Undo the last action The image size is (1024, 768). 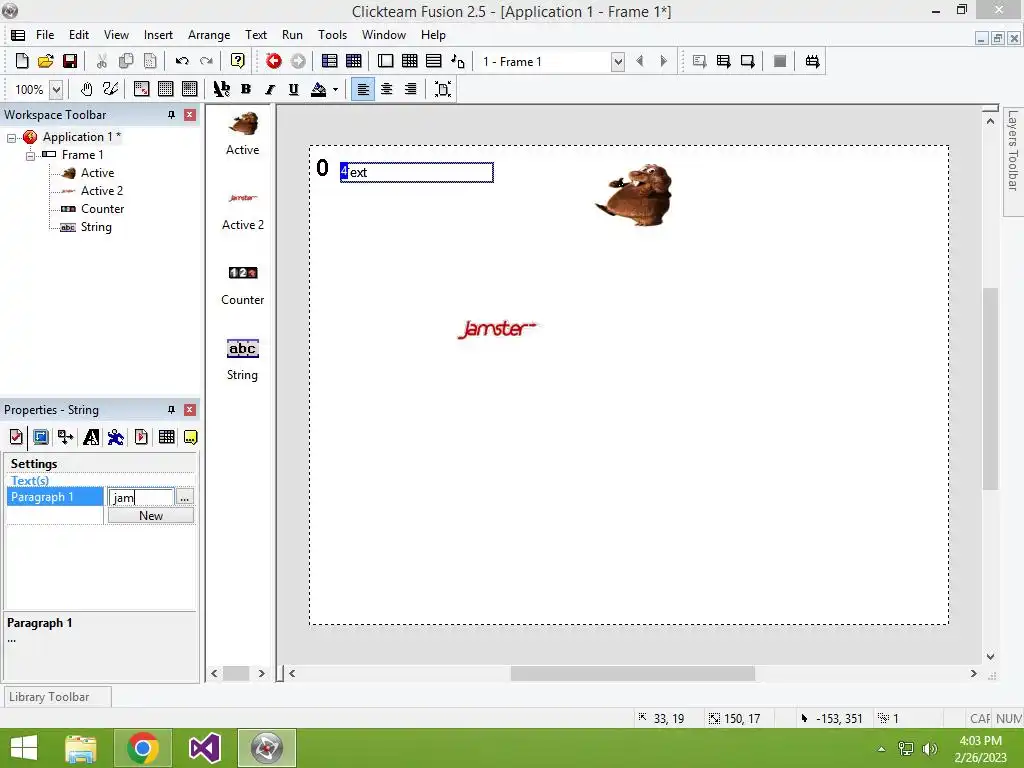[182, 61]
